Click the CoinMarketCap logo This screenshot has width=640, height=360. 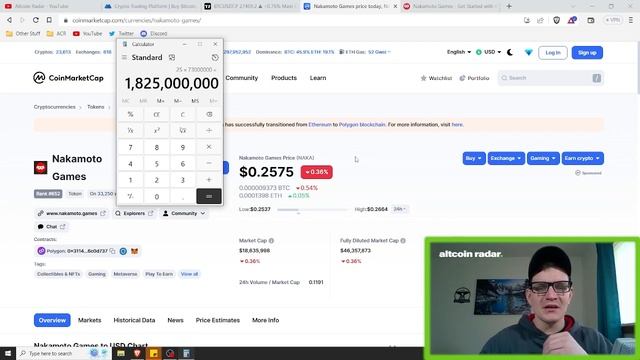[x=68, y=78]
